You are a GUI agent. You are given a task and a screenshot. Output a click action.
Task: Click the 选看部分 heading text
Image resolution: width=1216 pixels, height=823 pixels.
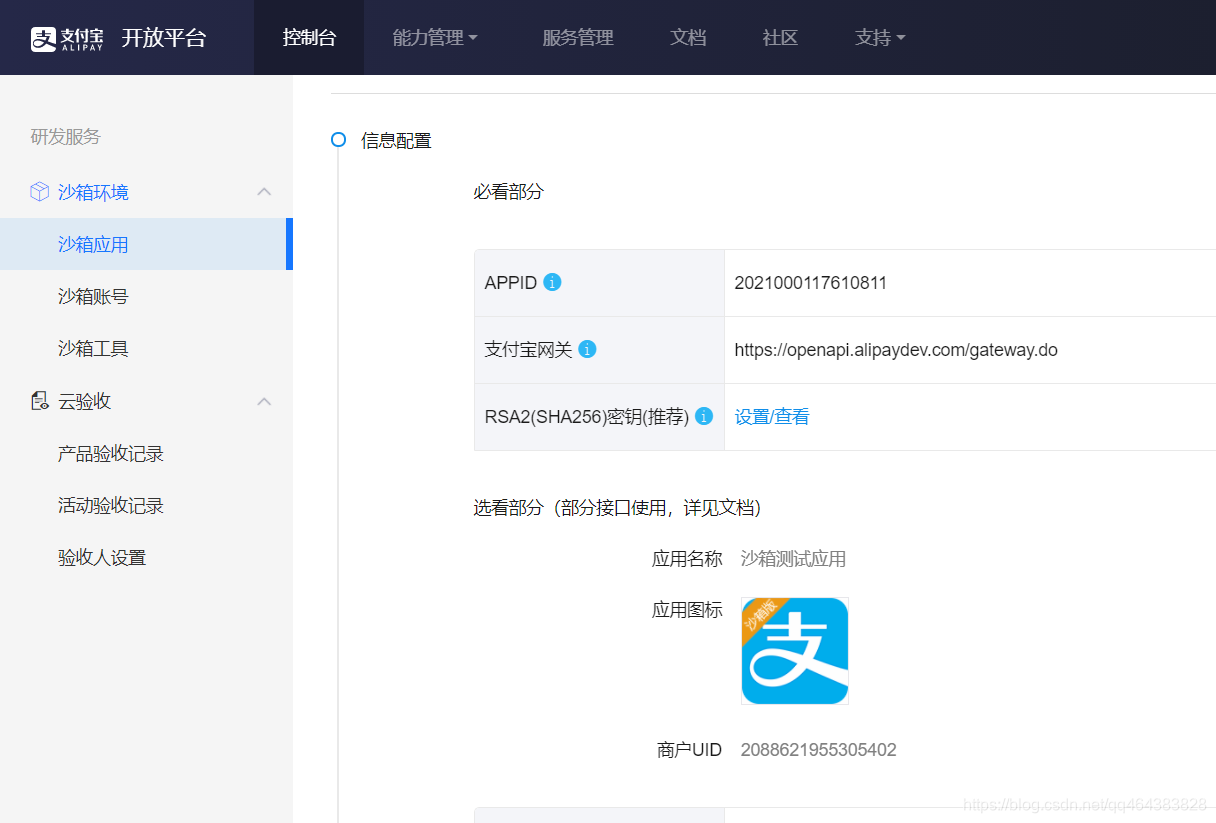617,508
